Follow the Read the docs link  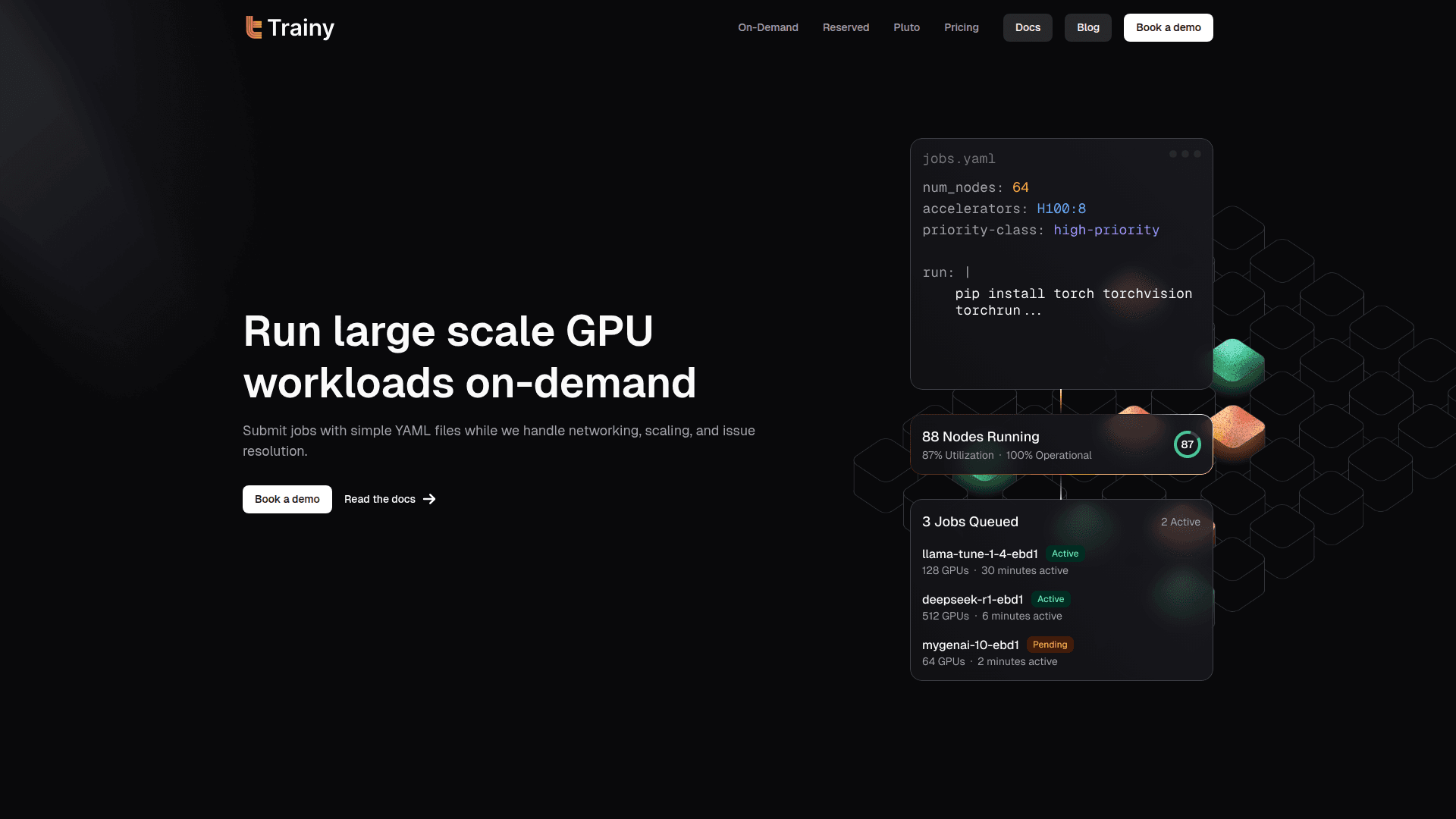[380, 499]
